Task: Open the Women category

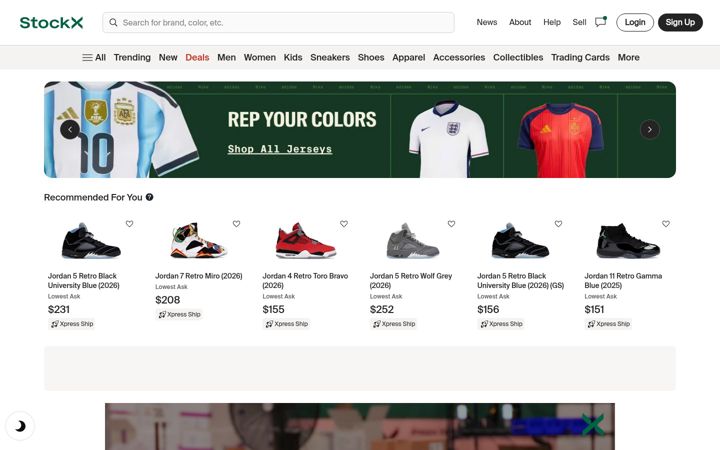Action: (260, 57)
